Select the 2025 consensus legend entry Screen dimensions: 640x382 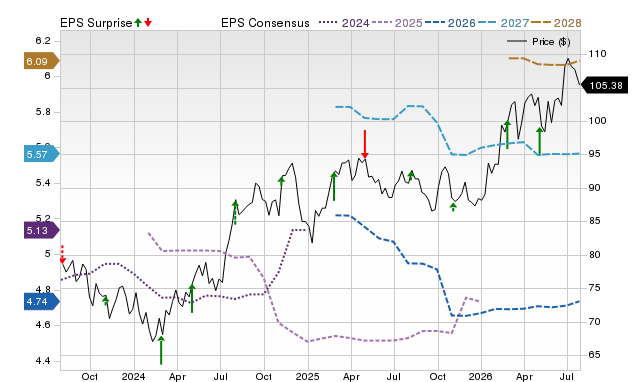tap(397, 23)
